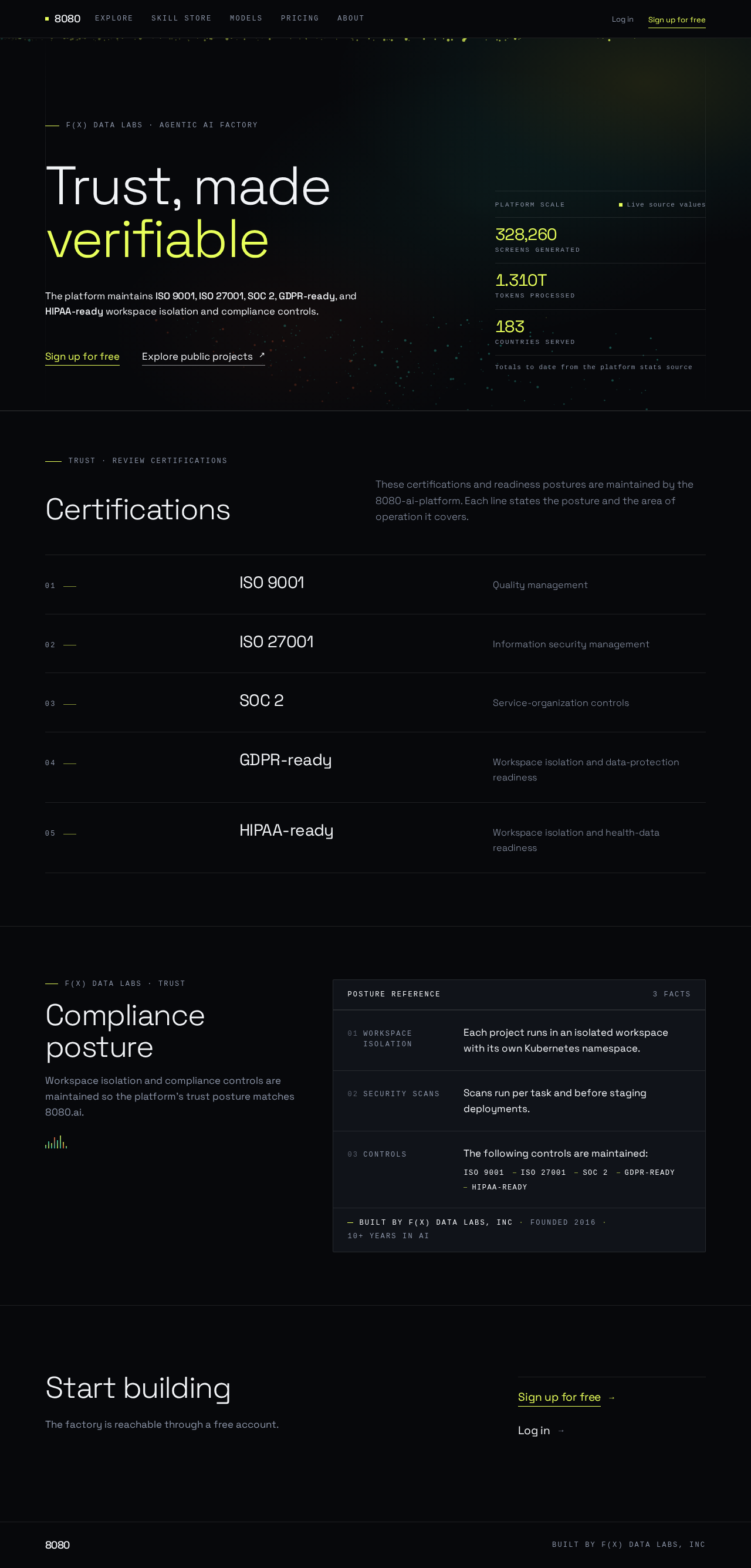Select the 183 countries served value
This screenshot has height=1568, width=751.
pyautogui.click(x=509, y=326)
